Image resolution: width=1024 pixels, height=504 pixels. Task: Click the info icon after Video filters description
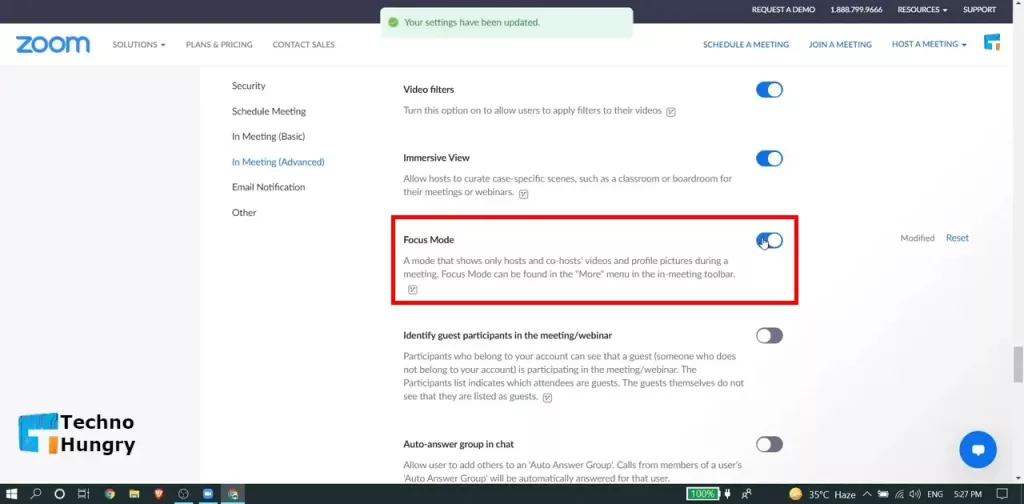[671, 112]
